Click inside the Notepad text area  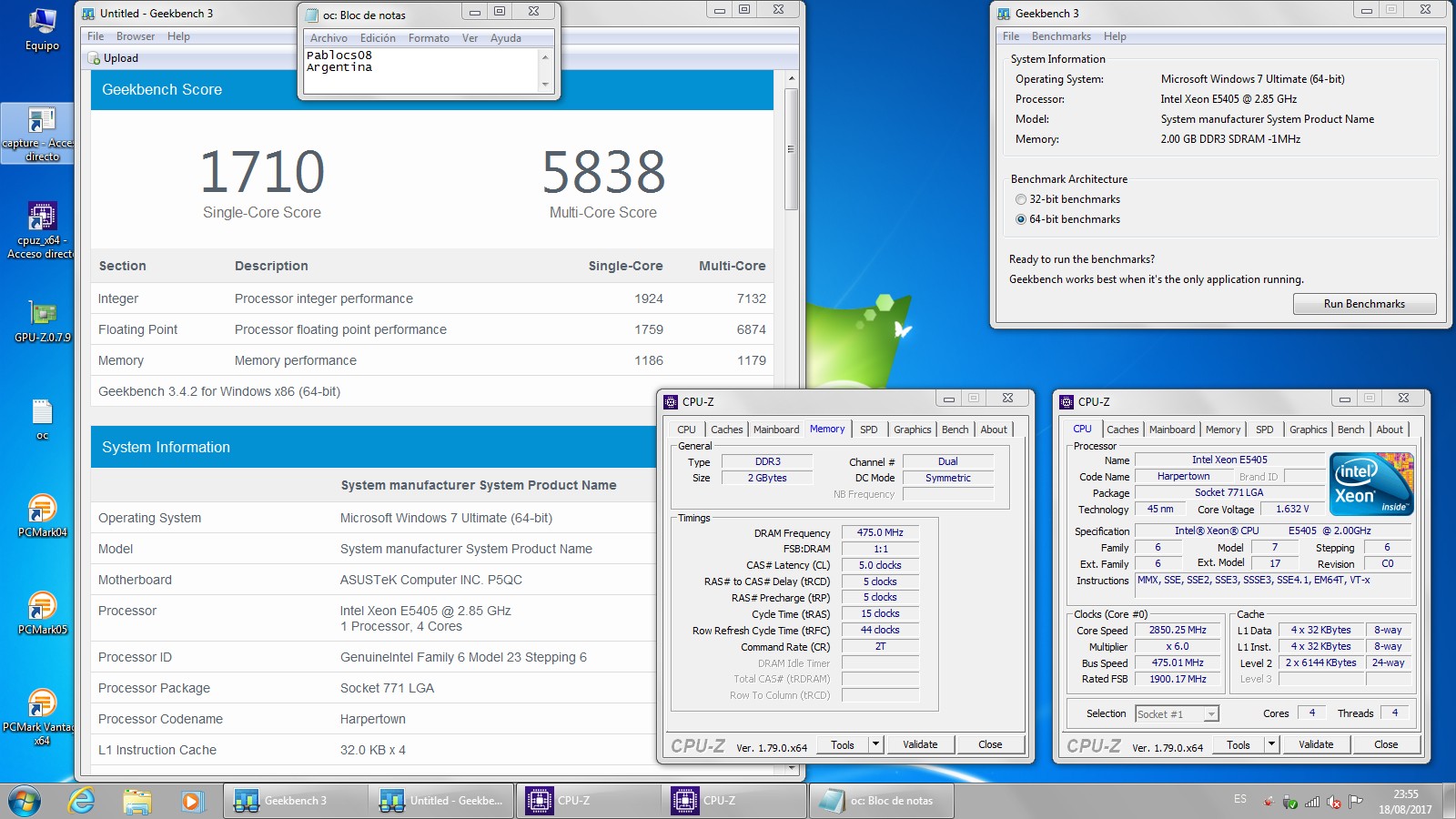coord(421,70)
